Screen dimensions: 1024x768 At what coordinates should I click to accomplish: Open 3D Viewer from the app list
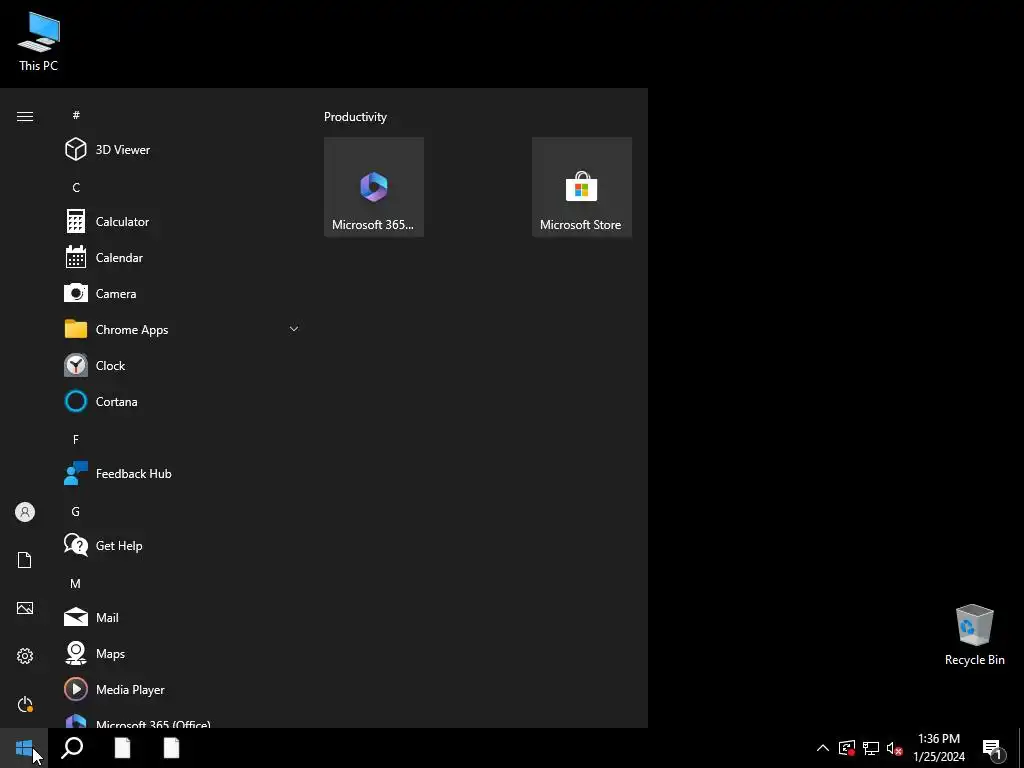[182, 150]
